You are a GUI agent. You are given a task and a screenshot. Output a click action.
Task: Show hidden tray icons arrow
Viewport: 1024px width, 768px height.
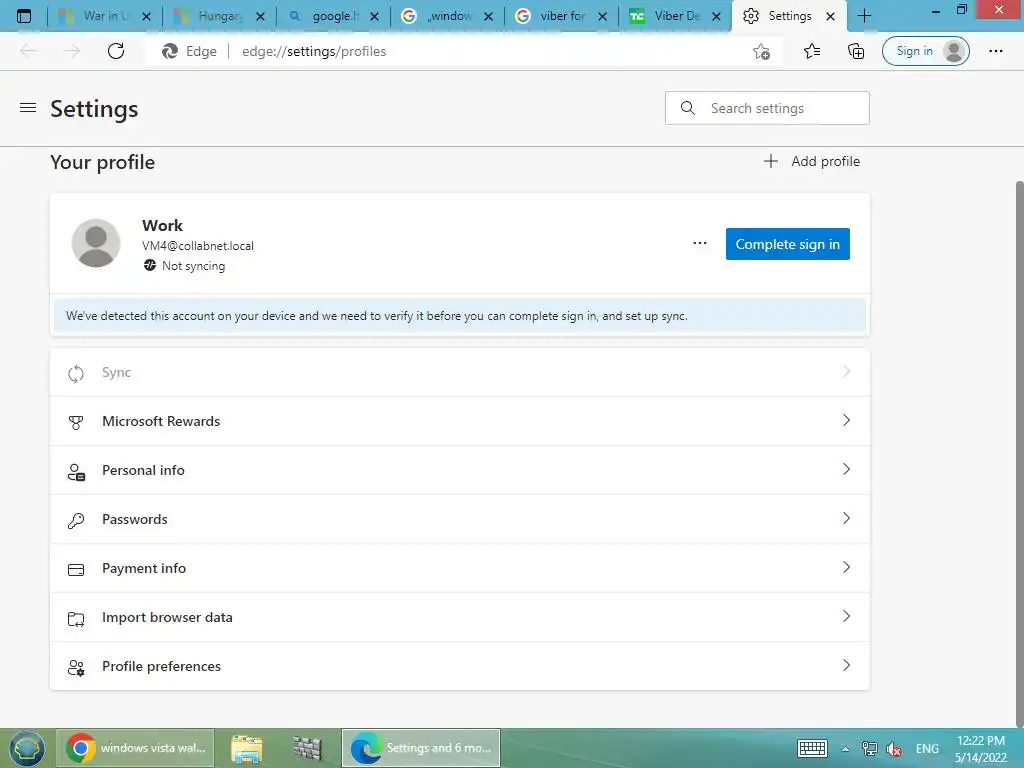(x=845, y=749)
